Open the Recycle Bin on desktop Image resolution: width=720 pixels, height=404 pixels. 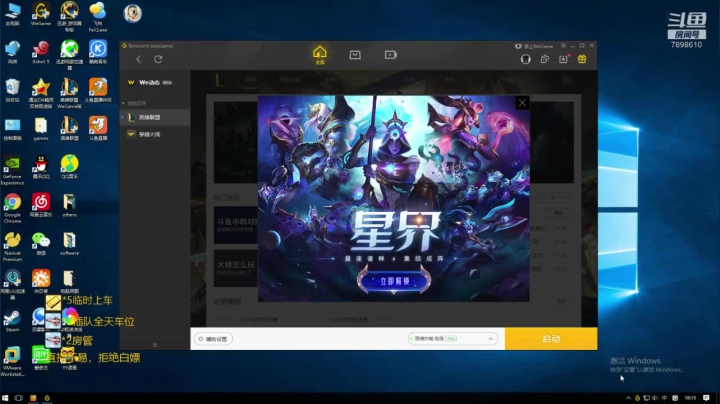click(x=12, y=90)
